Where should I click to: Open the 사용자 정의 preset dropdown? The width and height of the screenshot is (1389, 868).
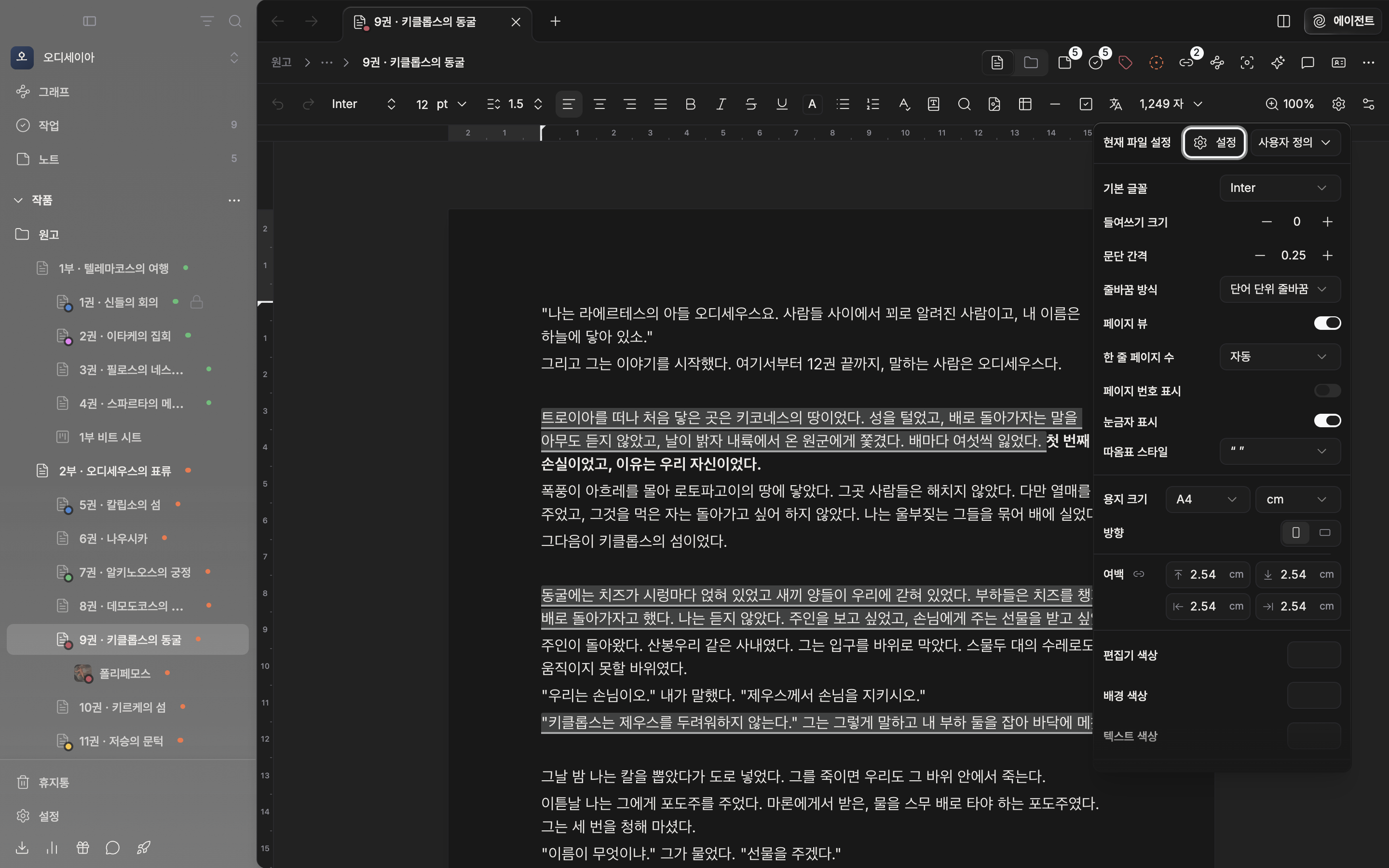(1295, 142)
